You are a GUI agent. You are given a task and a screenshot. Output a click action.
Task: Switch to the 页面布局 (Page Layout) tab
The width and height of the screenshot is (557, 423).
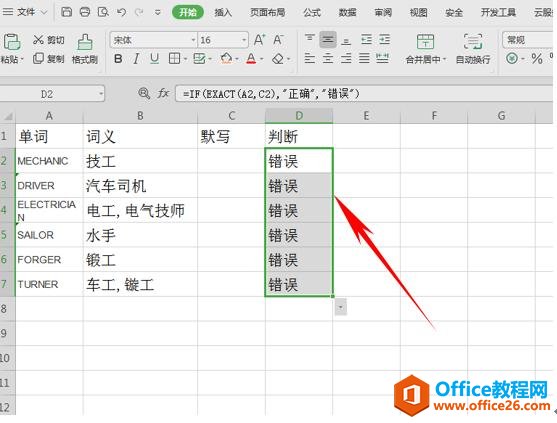[x=267, y=13]
